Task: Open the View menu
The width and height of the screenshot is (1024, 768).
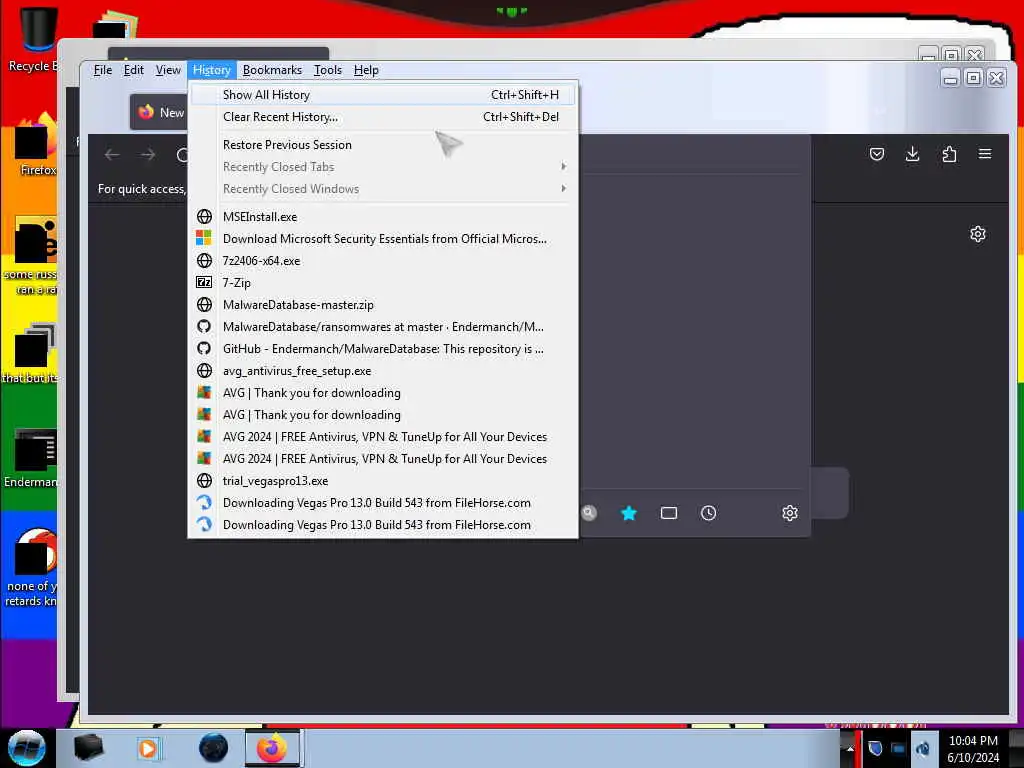Action: [x=168, y=70]
